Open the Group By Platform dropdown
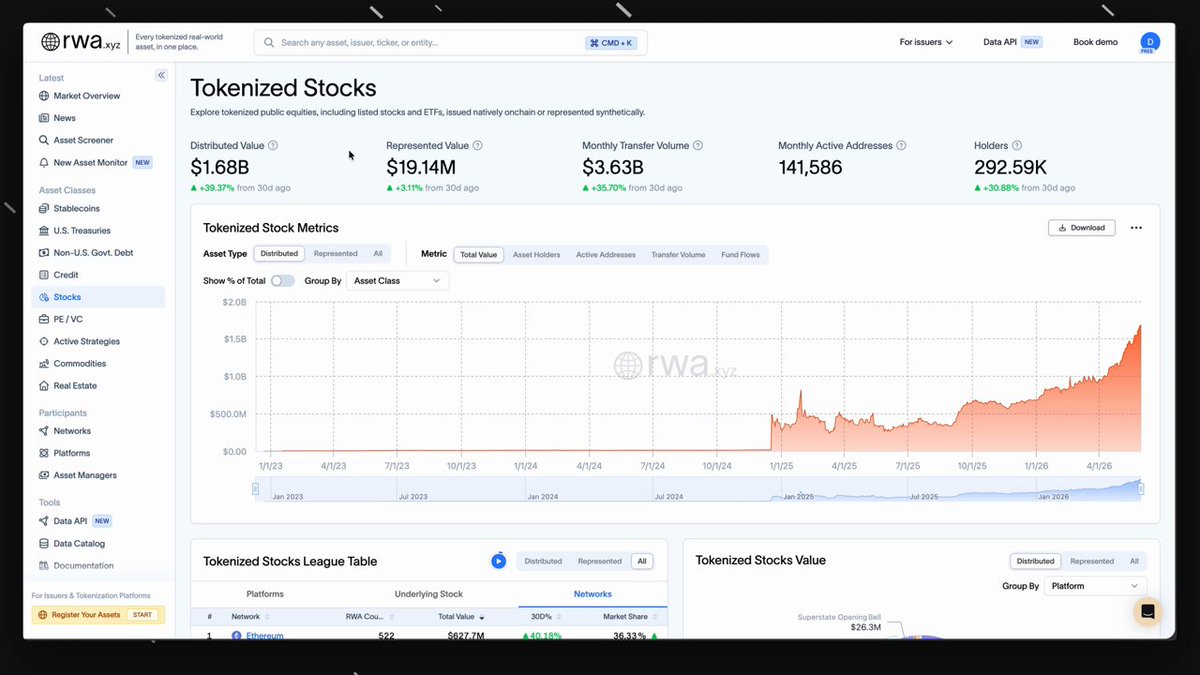The height and width of the screenshot is (675, 1200). (x=1094, y=586)
